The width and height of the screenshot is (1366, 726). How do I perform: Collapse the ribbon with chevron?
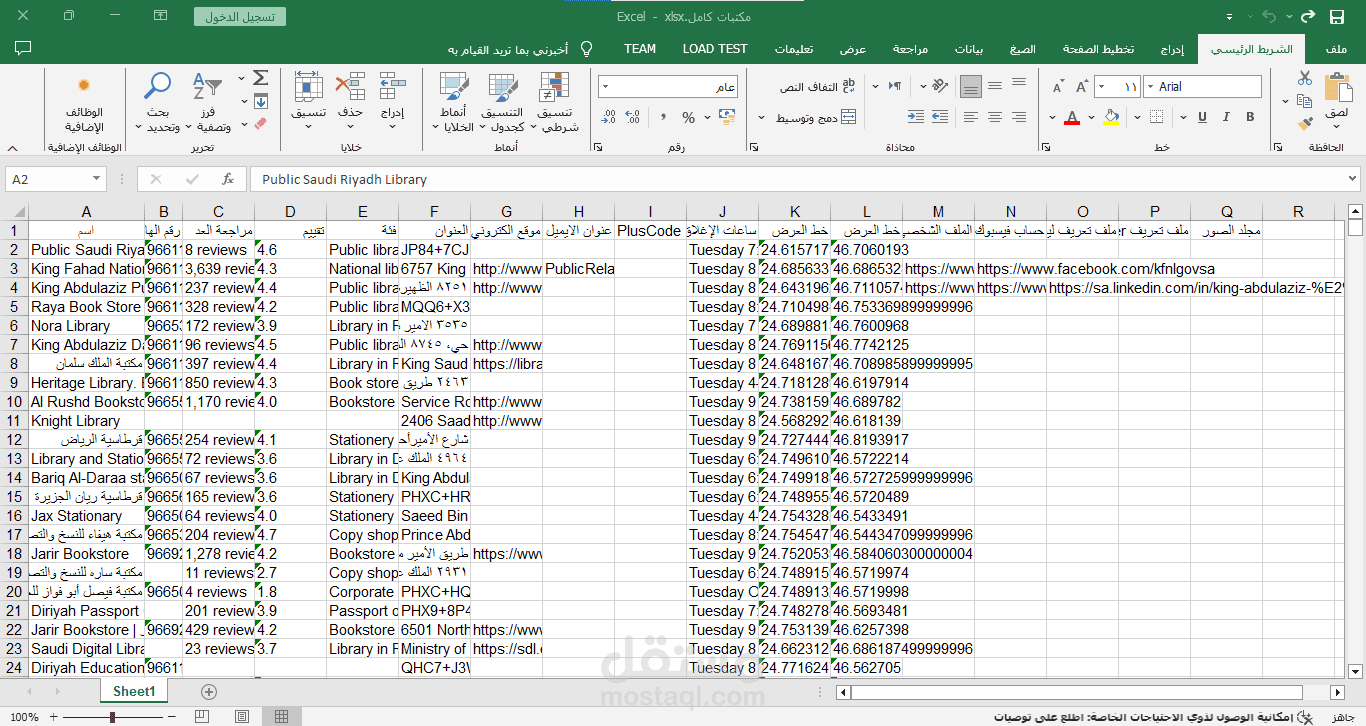10,147
